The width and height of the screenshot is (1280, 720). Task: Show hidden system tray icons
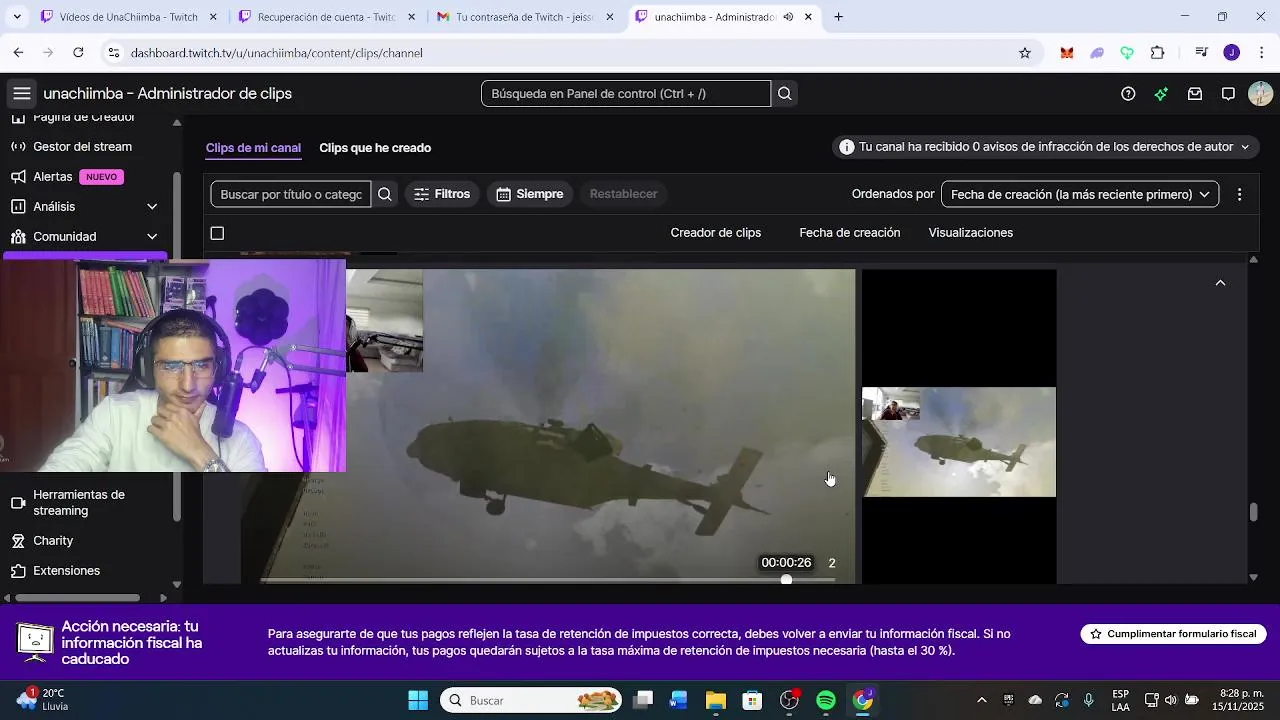981,700
